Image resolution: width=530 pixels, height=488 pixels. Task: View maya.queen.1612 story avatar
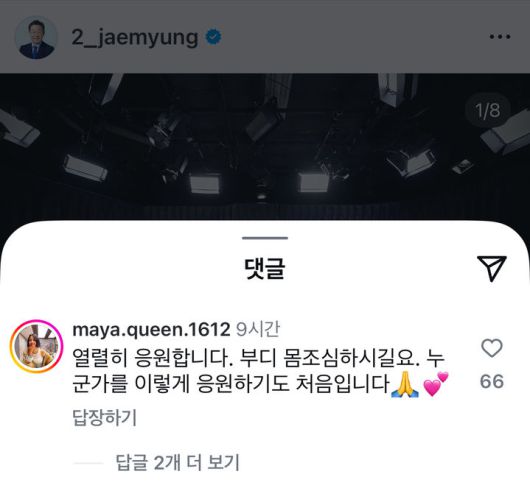[37, 346]
